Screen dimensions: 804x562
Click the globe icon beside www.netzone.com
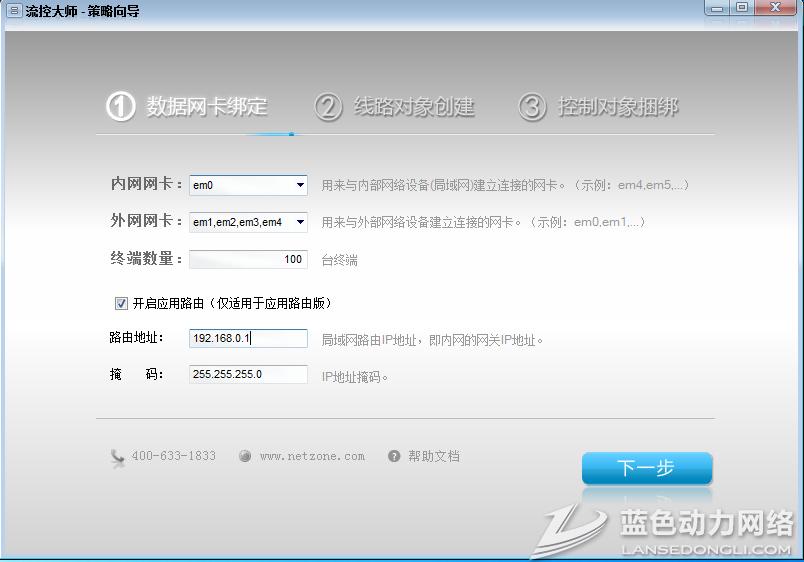[245, 456]
